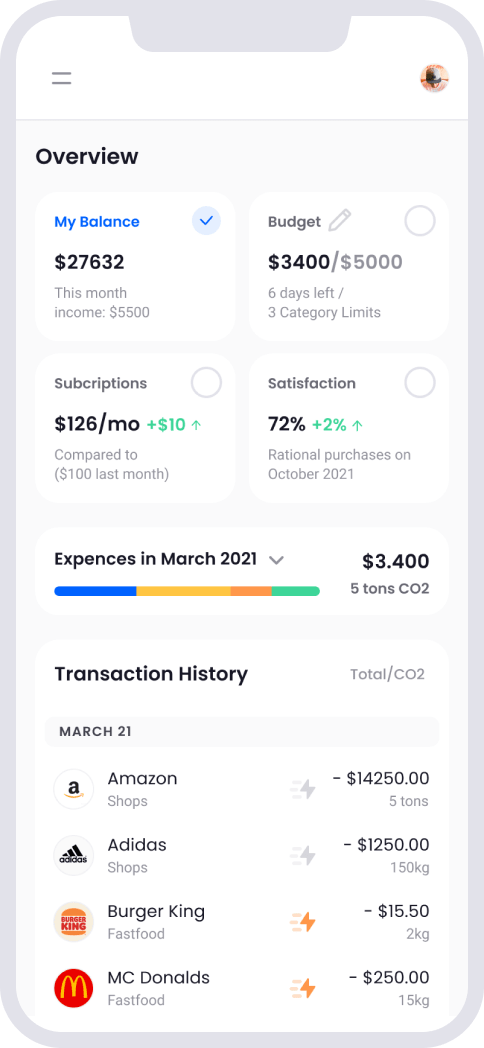Click the MARCH 21 date header

[242, 732]
